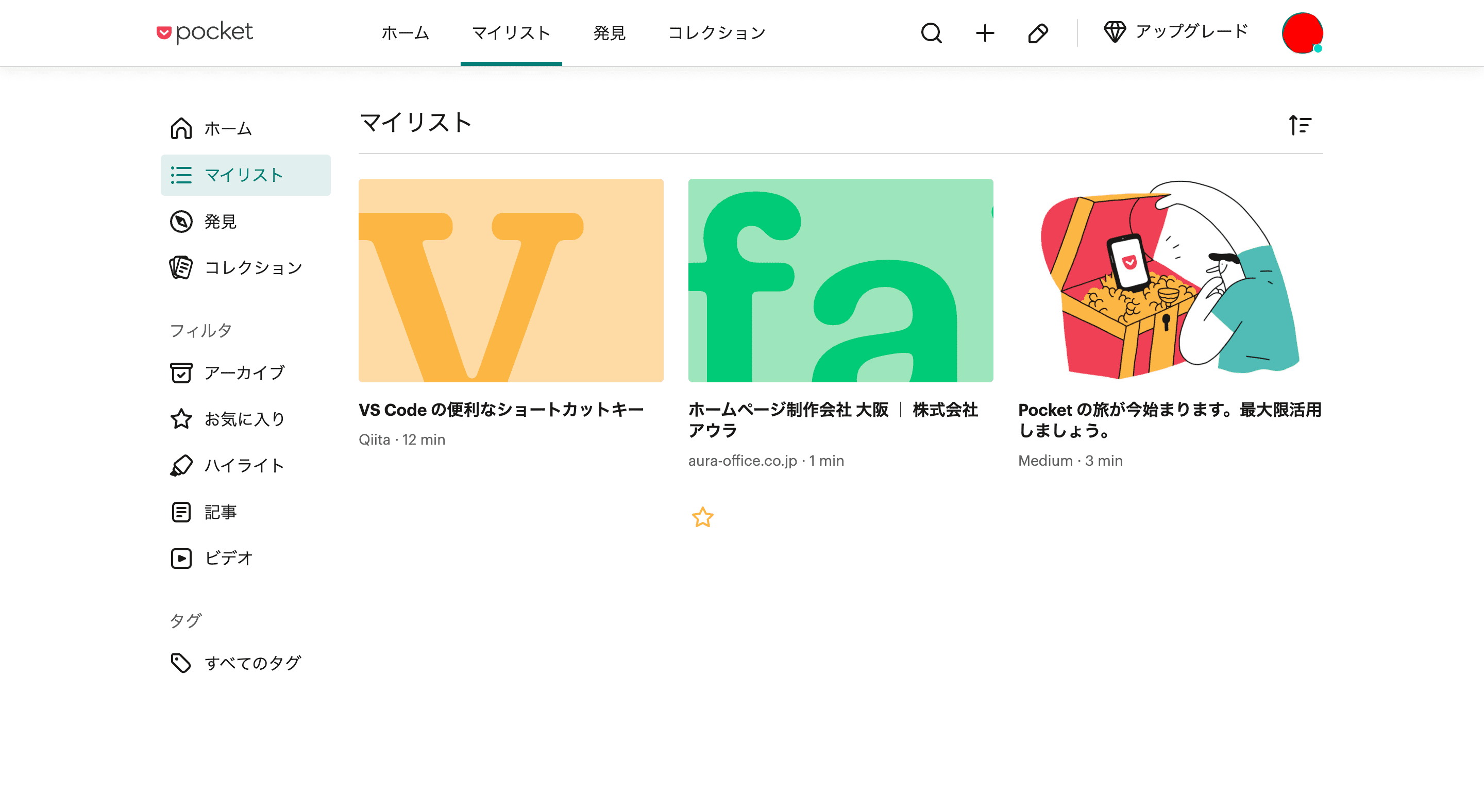Image resolution: width=1484 pixels, height=812 pixels.
Task: Click the アップグレード diamond icon
Action: tap(1114, 31)
